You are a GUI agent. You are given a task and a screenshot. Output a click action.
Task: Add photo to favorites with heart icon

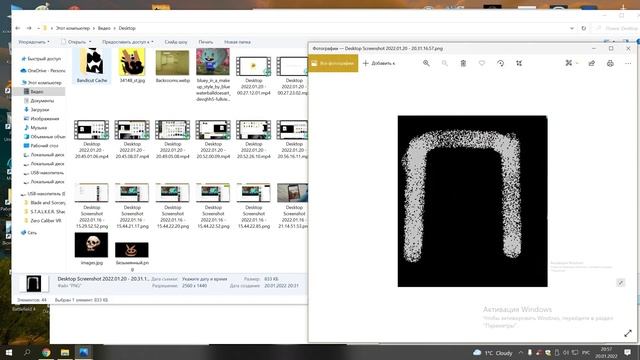pos(482,63)
